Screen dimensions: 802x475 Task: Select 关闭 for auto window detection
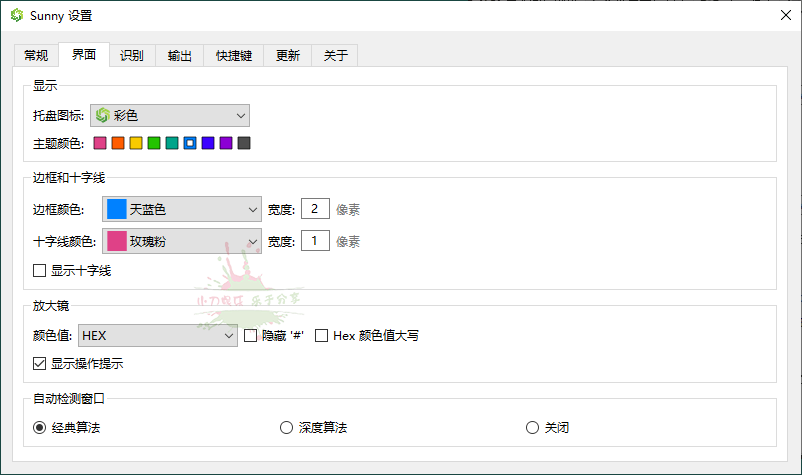click(x=532, y=428)
